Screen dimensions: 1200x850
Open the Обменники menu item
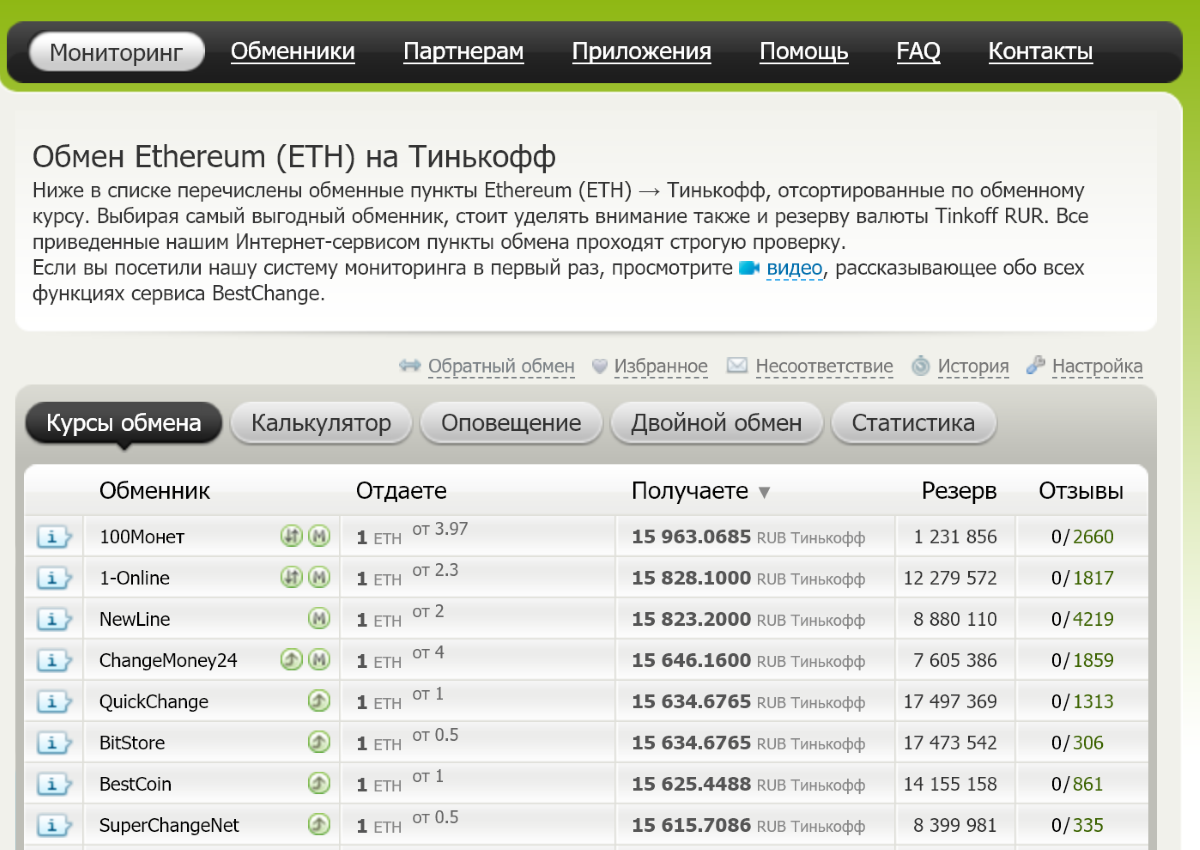(x=293, y=51)
